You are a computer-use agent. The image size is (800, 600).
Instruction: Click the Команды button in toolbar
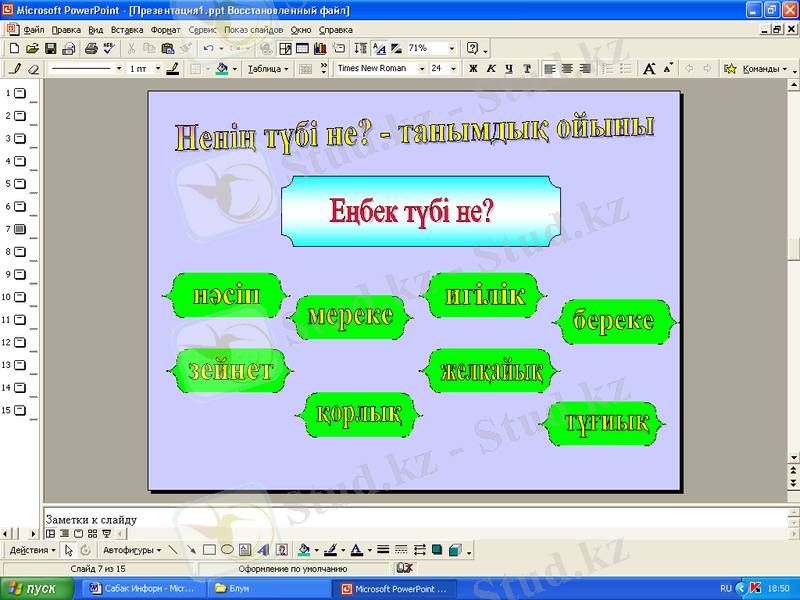[762, 69]
